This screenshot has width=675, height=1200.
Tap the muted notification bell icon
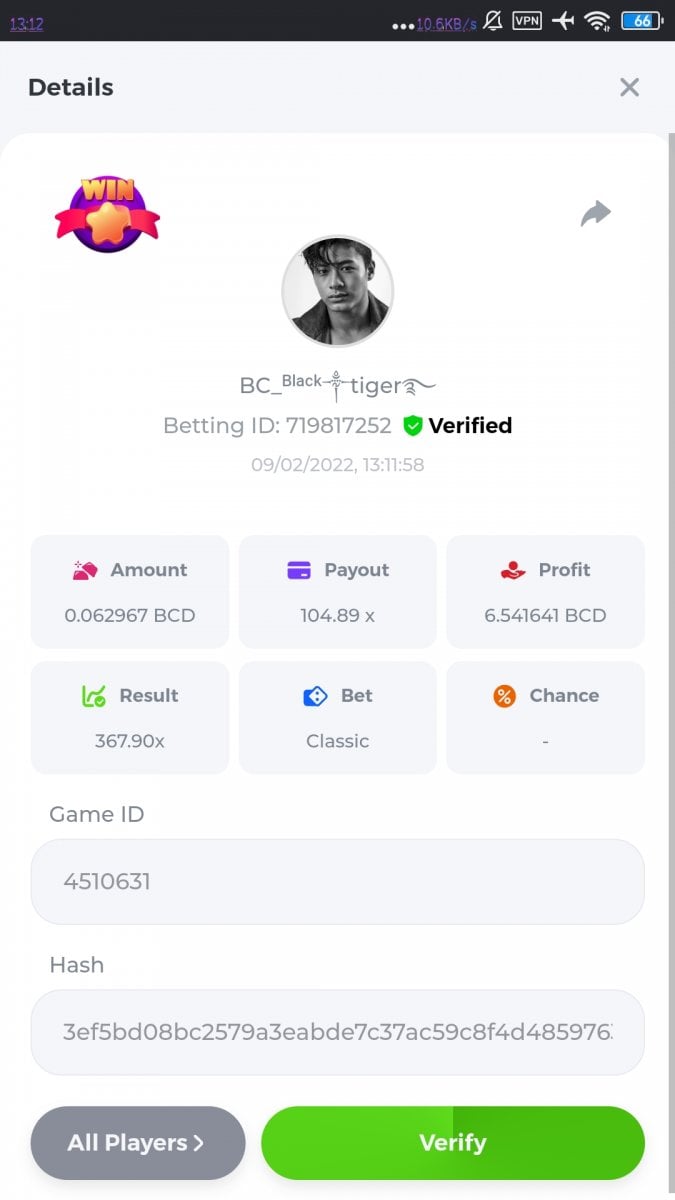click(493, 21)
